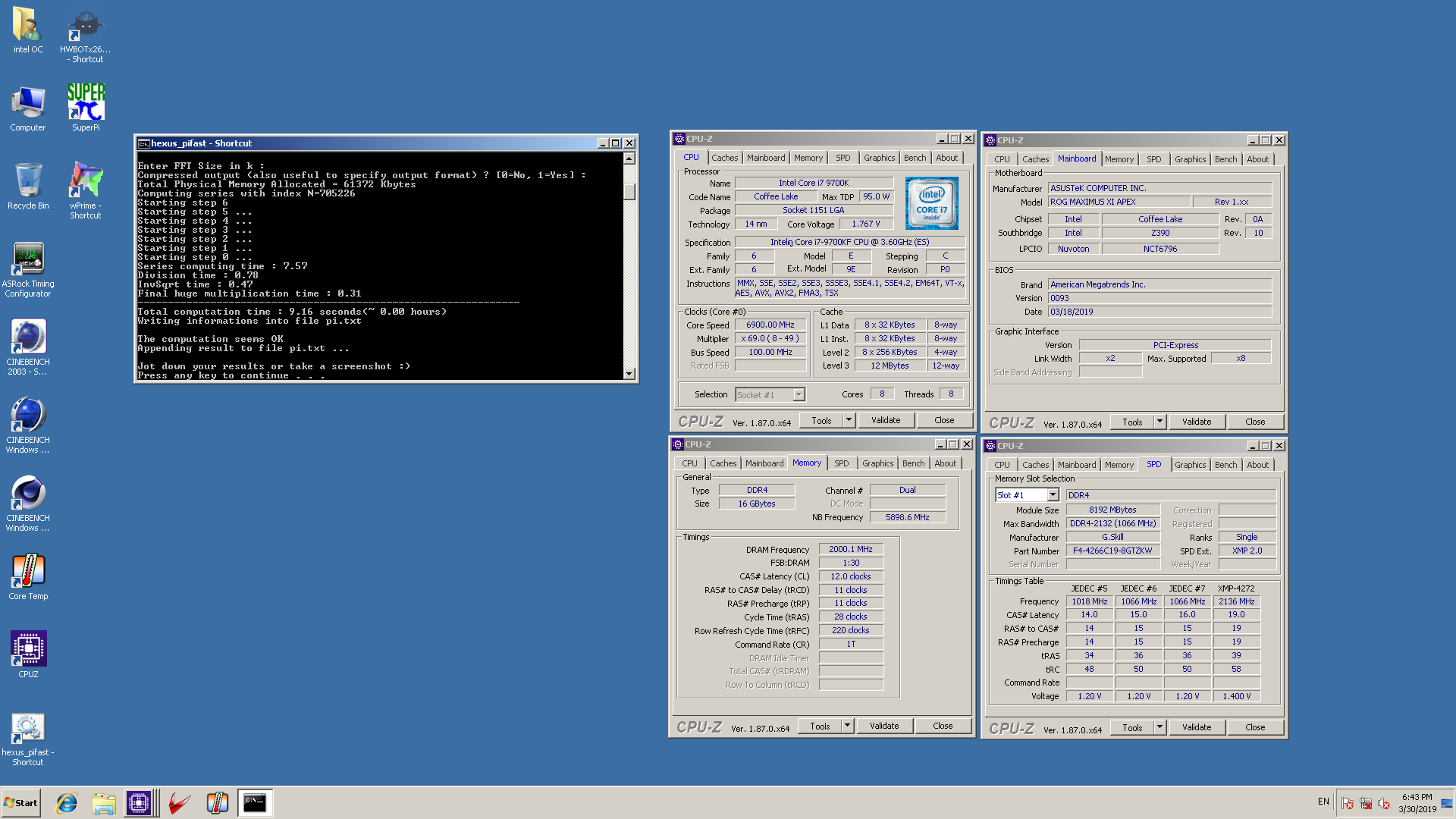
Task: Open About tab in SPD window
Action: coord(1257,465)
